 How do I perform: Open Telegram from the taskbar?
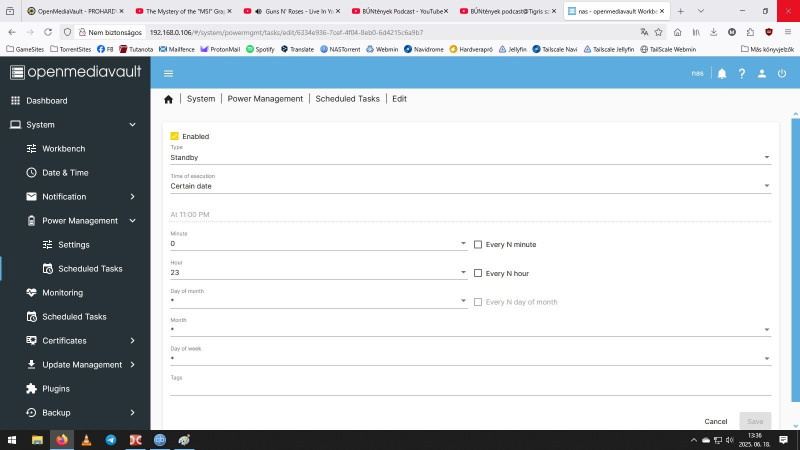(111, 440)
